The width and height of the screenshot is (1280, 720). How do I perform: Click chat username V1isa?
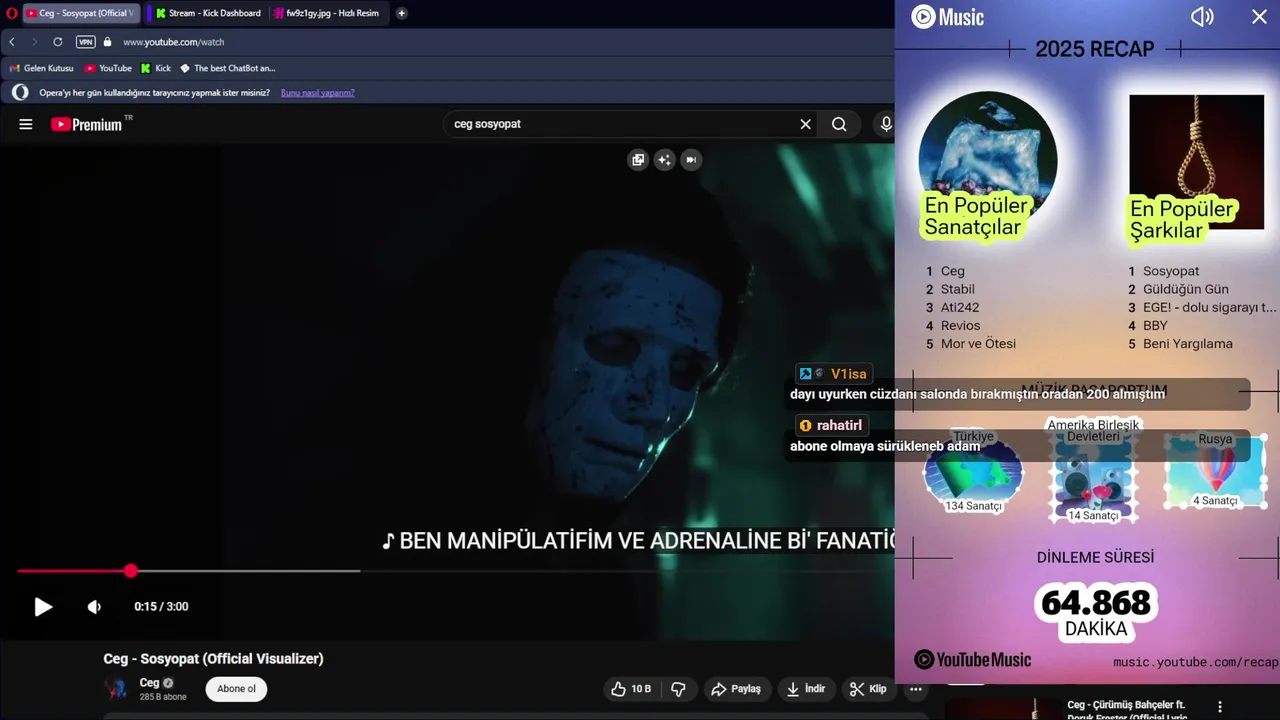(848, 374)
